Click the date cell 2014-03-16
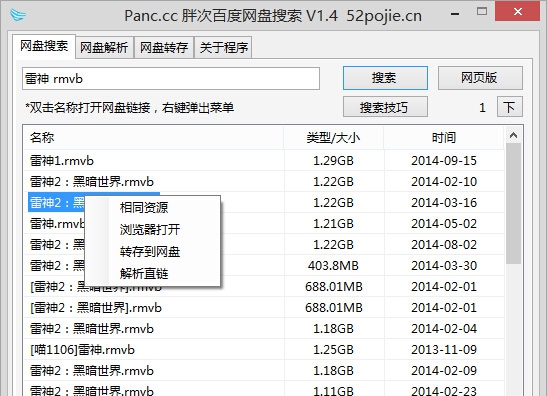The height and width of the screenshot is (396, 547). click(444, 203)
